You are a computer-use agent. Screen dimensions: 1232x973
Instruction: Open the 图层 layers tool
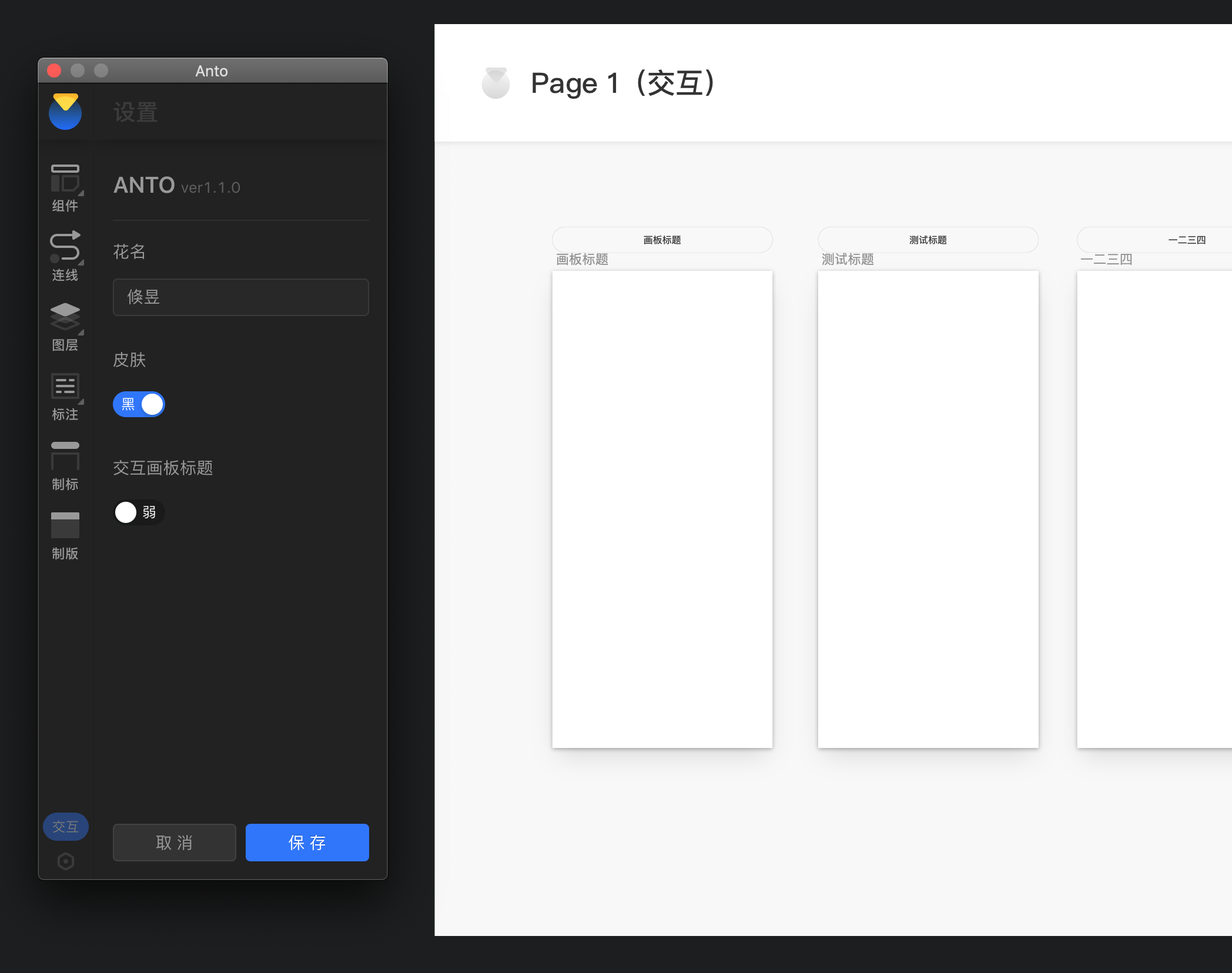[65, 327]
